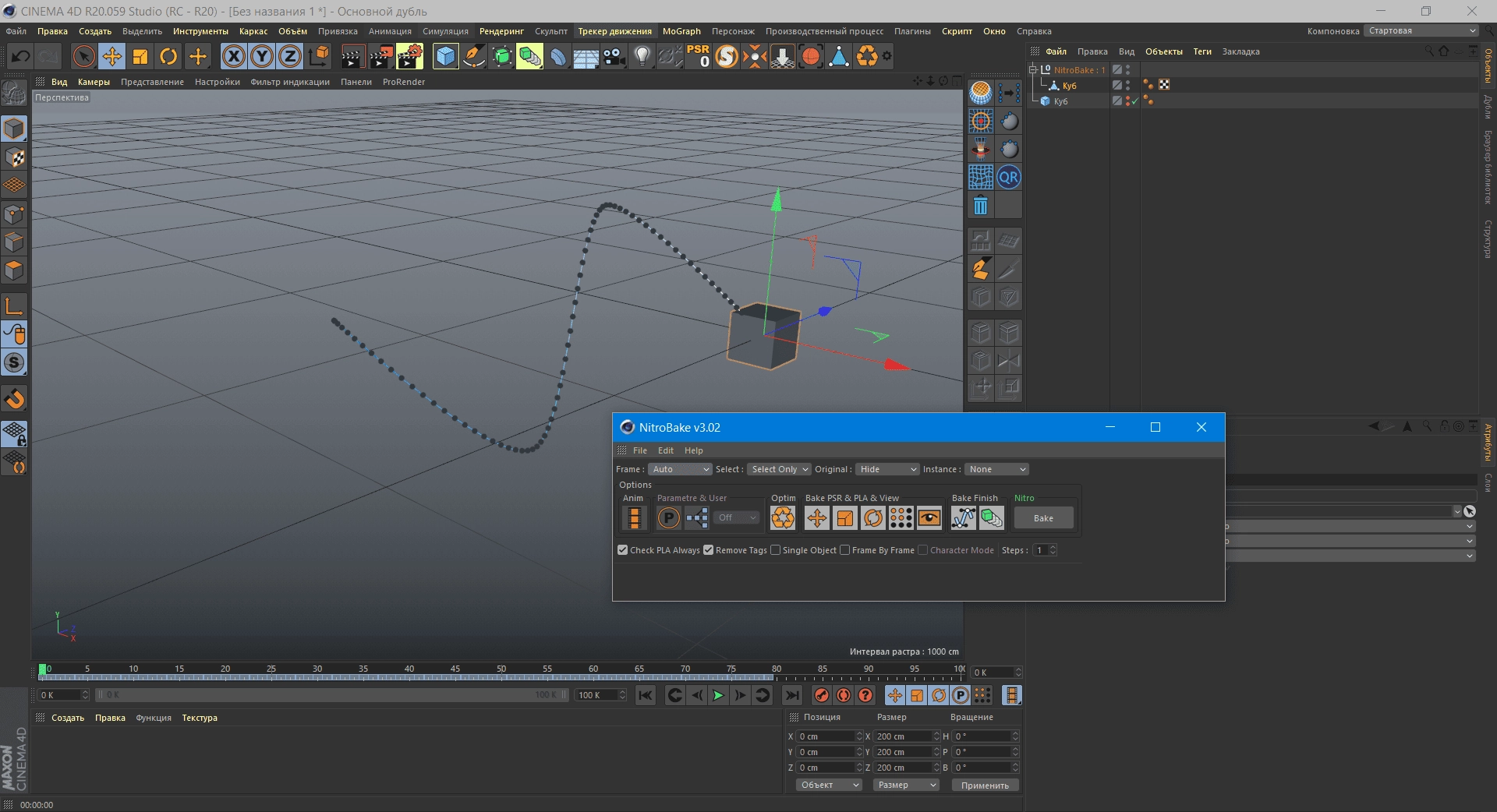Select the Scale tool in top toolbar

(x=140, y=56)
